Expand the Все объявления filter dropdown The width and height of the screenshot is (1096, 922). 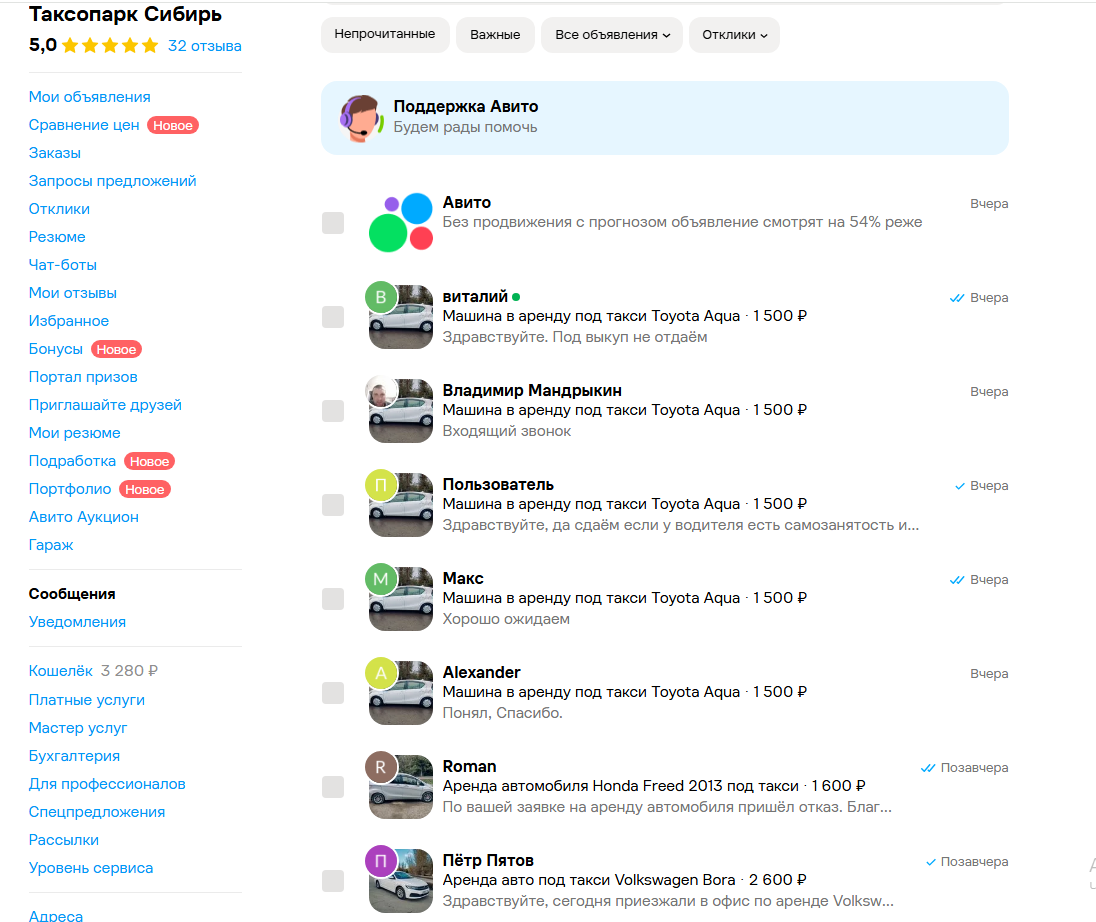612,35
